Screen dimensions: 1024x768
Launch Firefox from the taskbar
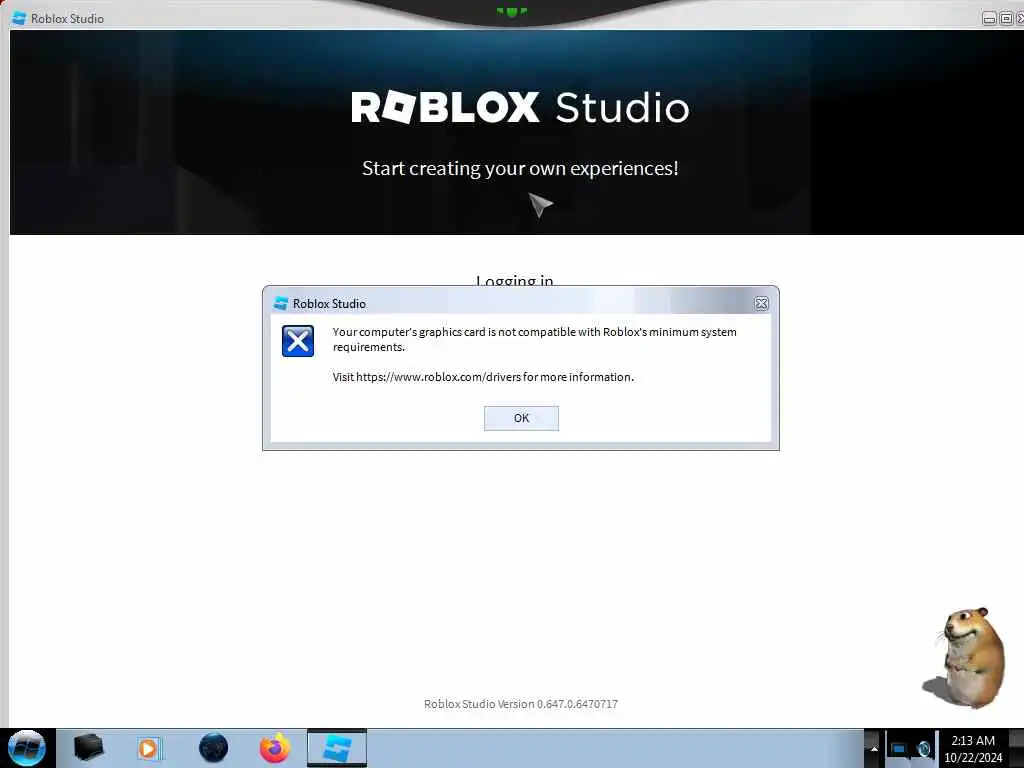tap(275, 748)
